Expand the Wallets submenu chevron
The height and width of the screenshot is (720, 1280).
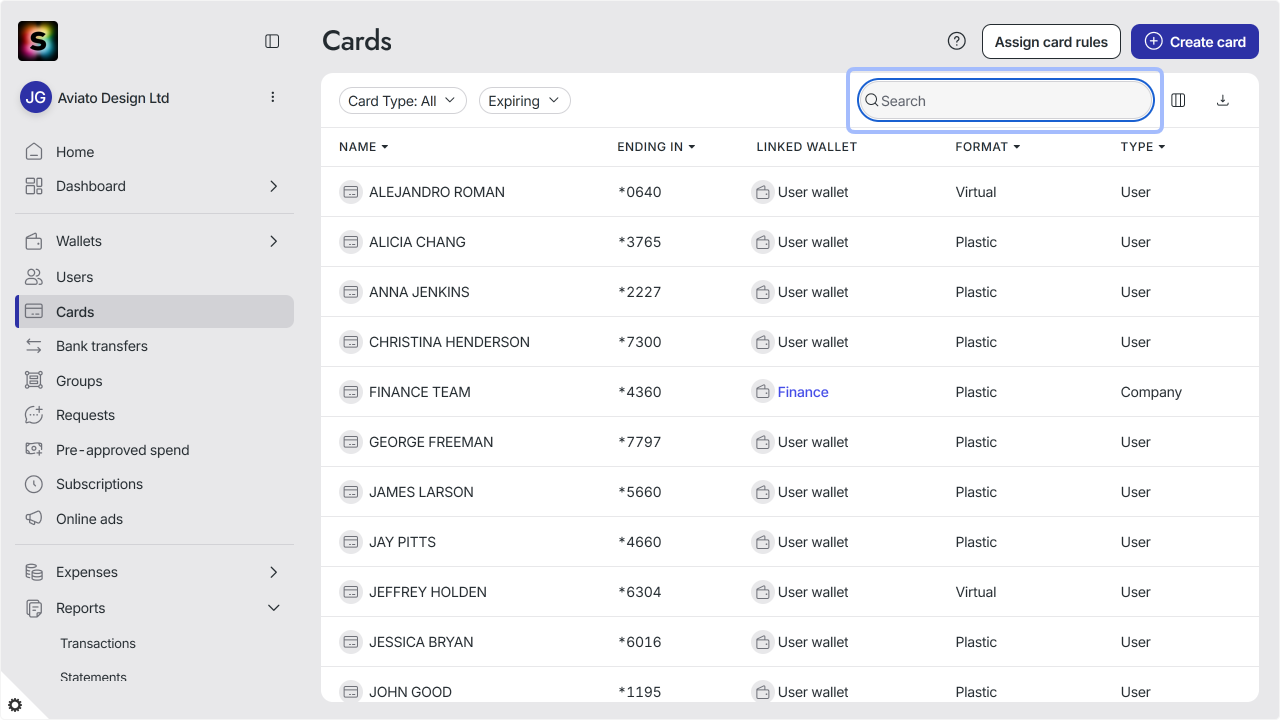pos(274,241)
